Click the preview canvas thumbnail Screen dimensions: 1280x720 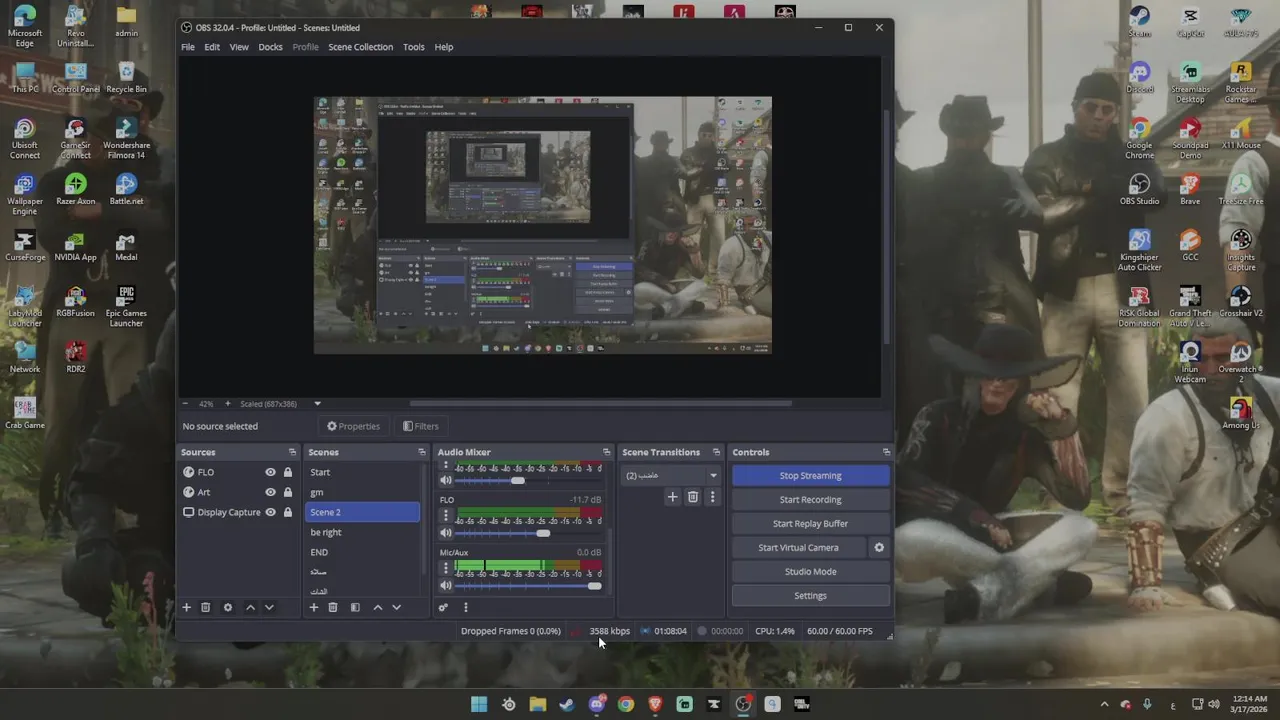pyautogui.click(x=543, y=225)
